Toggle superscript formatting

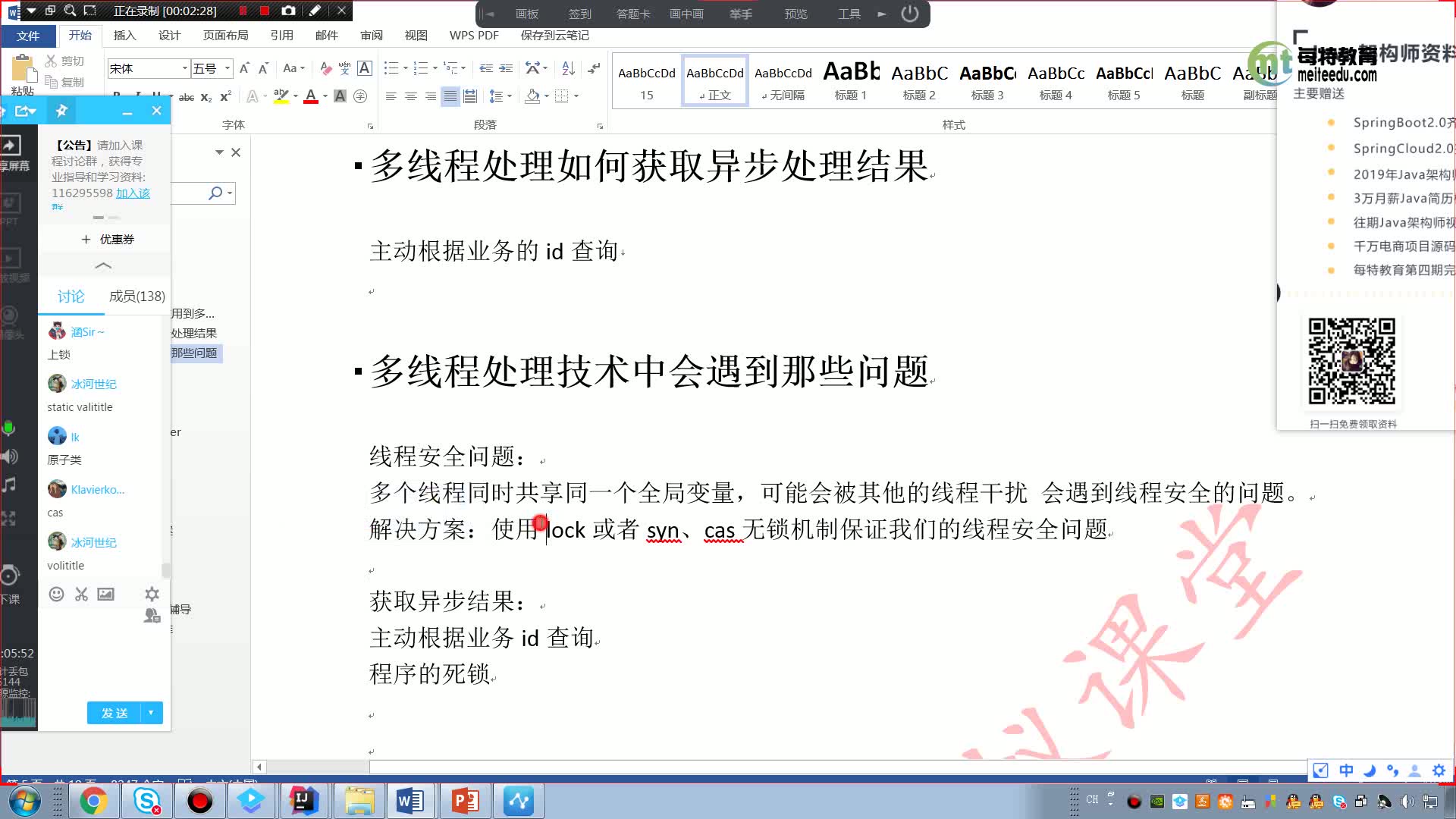[225, 96]
